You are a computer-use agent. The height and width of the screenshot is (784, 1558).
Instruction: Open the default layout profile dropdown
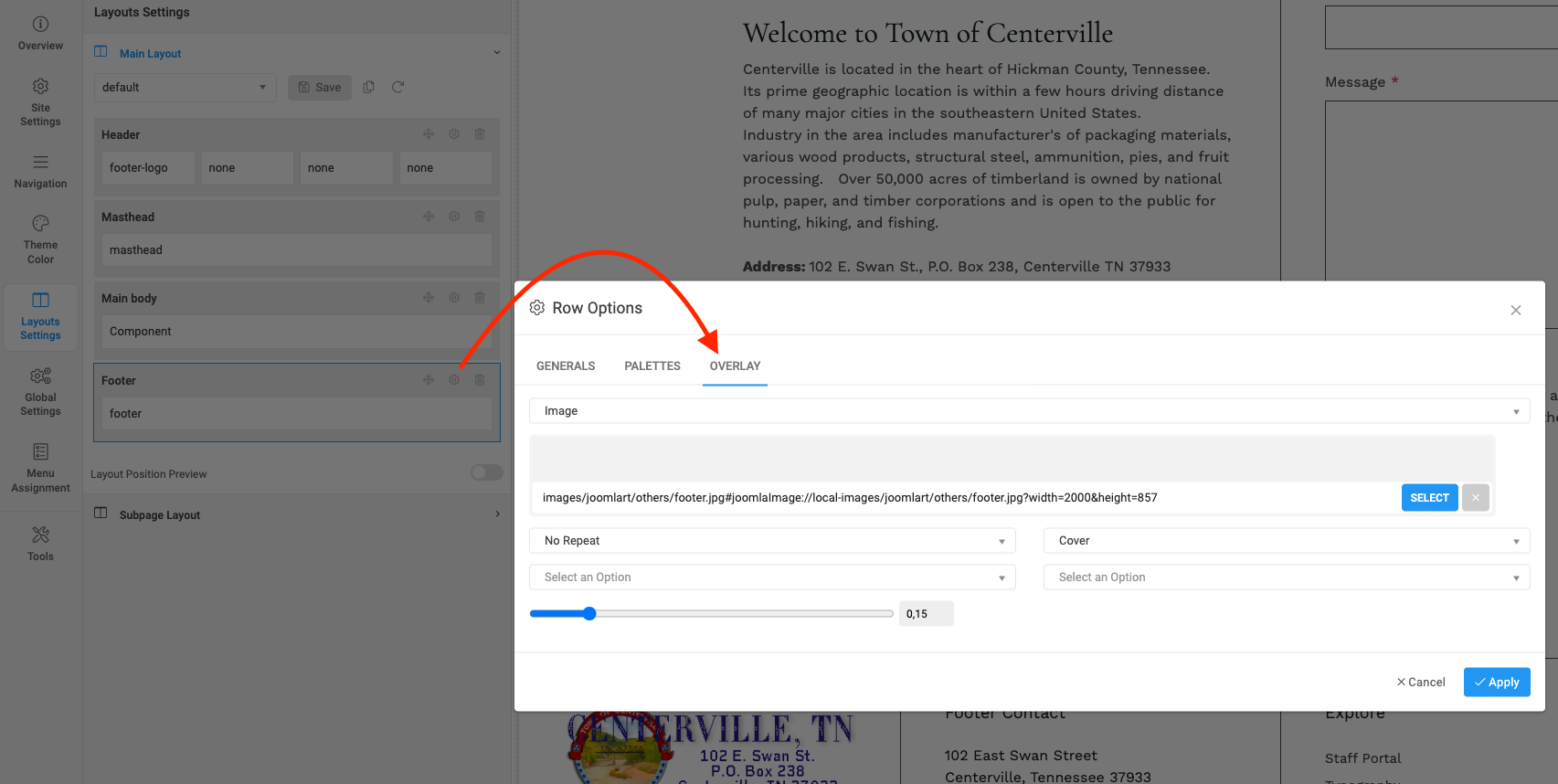point(185,88)
